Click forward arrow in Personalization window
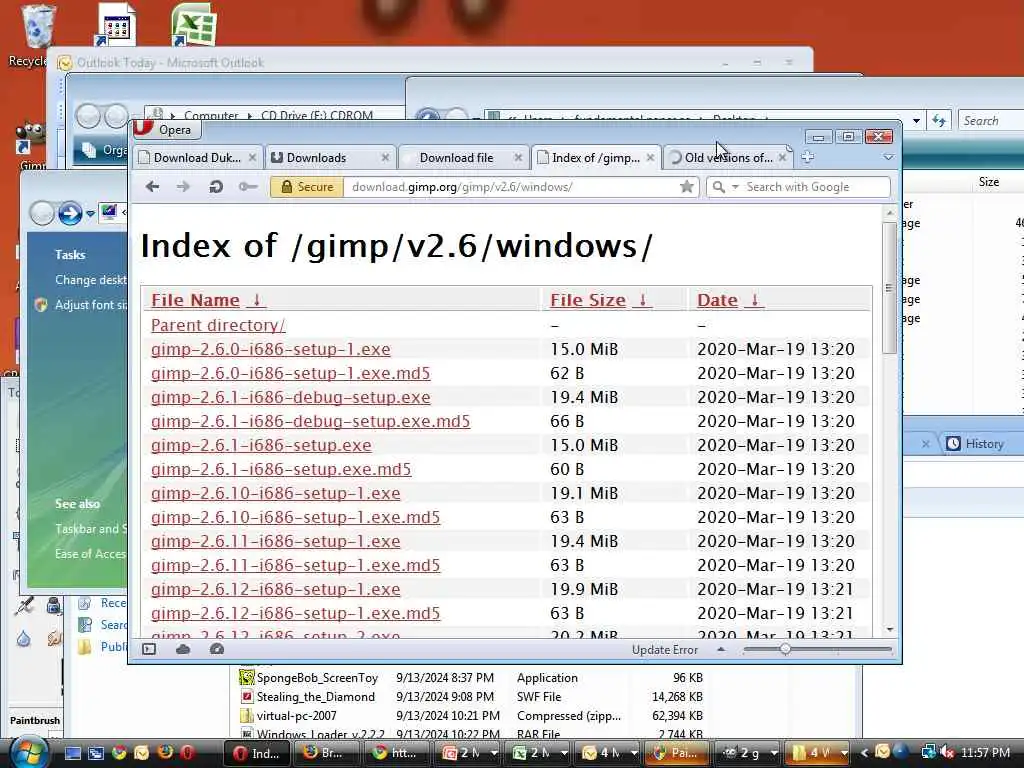Viewport: 1024px width, 768px height. coord(69,214)
